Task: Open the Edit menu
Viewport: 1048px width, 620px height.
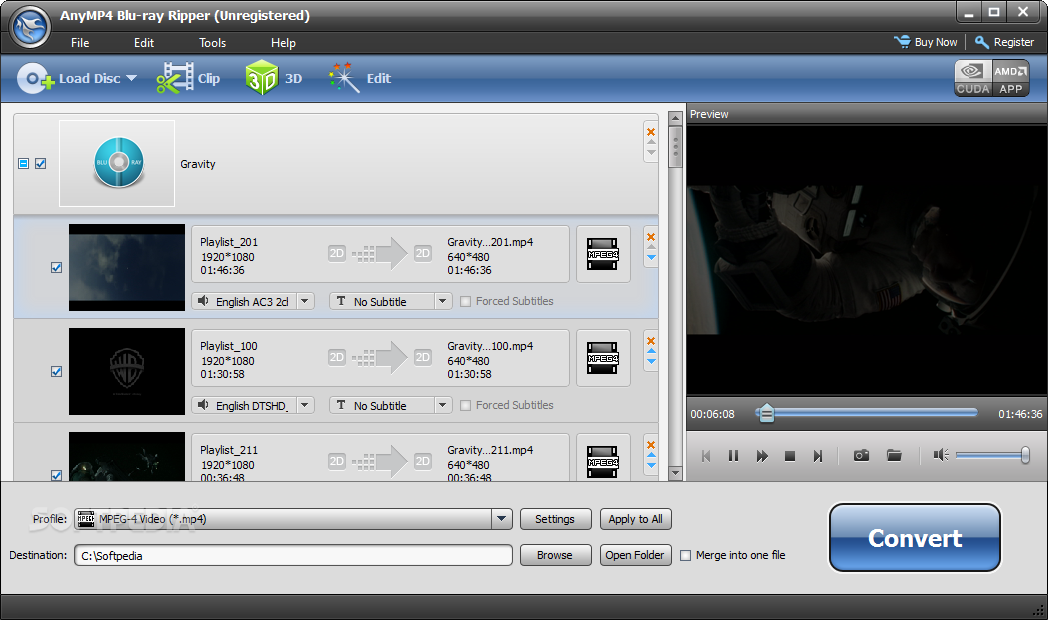Action: tap(144, 43)
